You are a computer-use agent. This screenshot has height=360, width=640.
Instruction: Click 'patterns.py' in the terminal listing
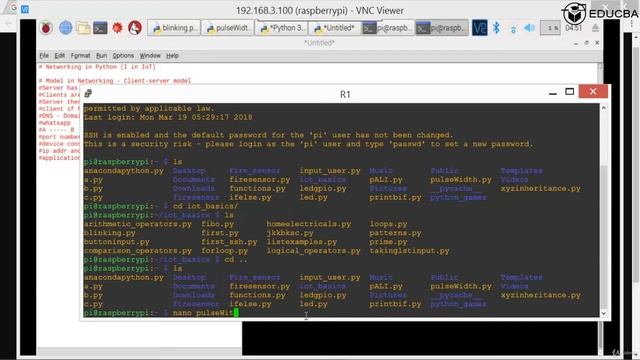(x=395, y=233)
